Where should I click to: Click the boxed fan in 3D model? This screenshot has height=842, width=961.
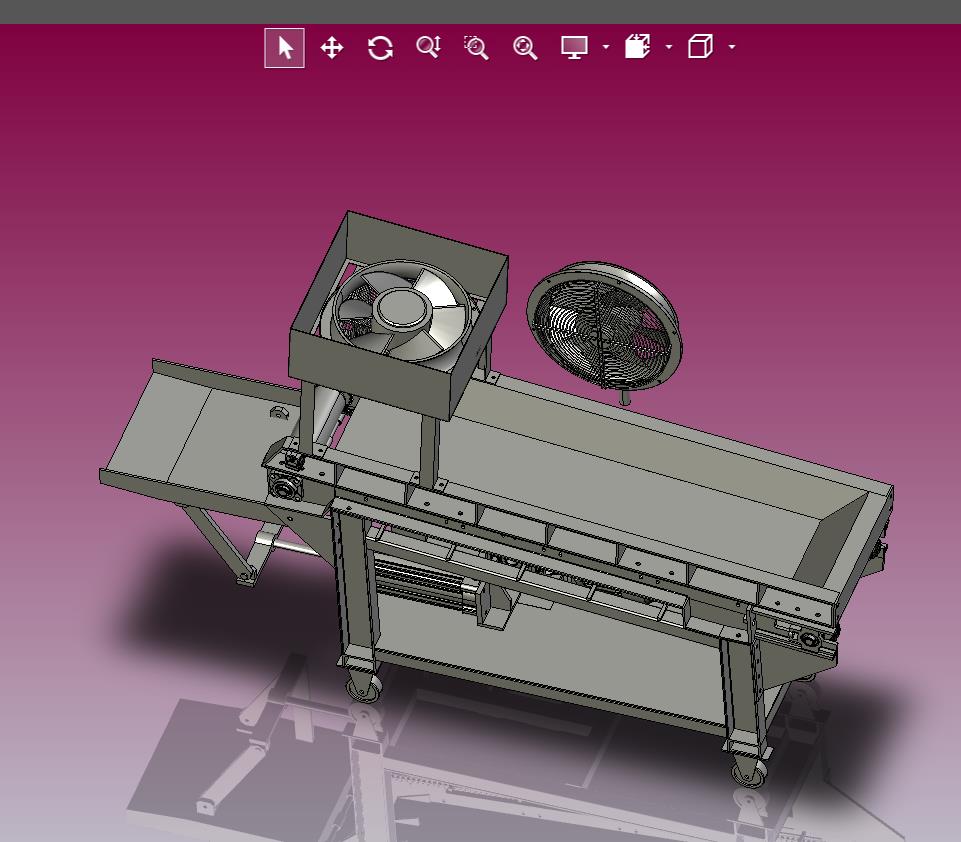point(398,314)
